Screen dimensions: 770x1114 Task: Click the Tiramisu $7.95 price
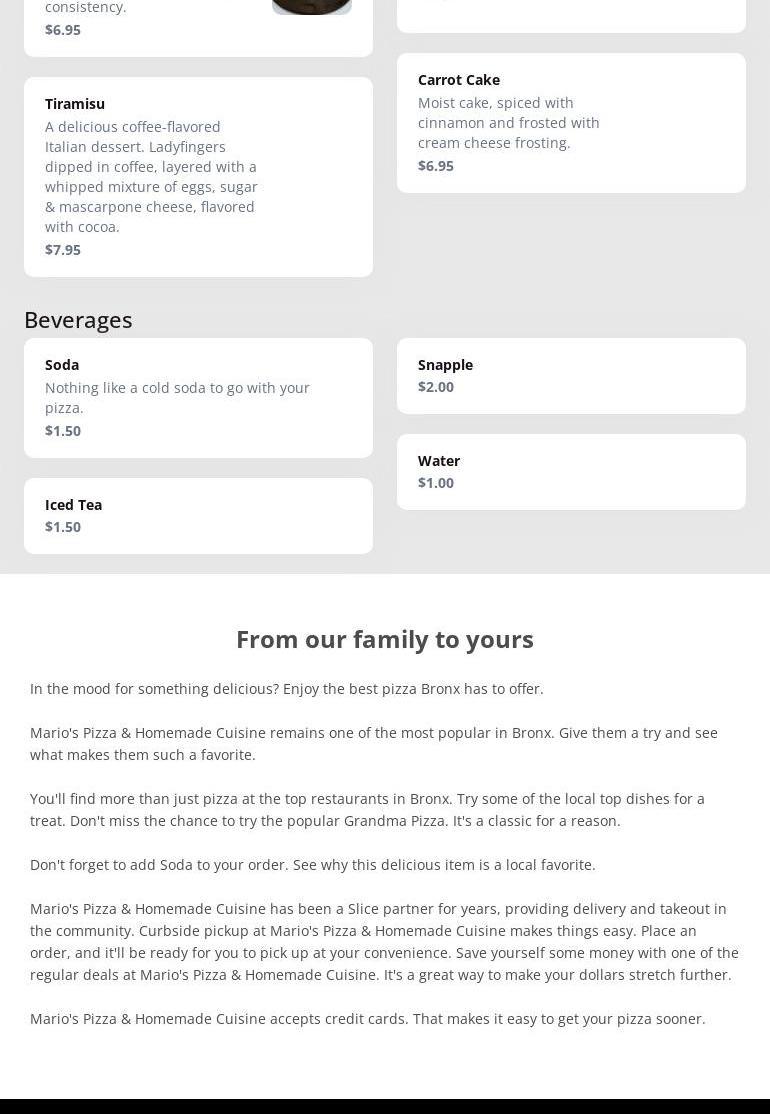pos(63,250)
